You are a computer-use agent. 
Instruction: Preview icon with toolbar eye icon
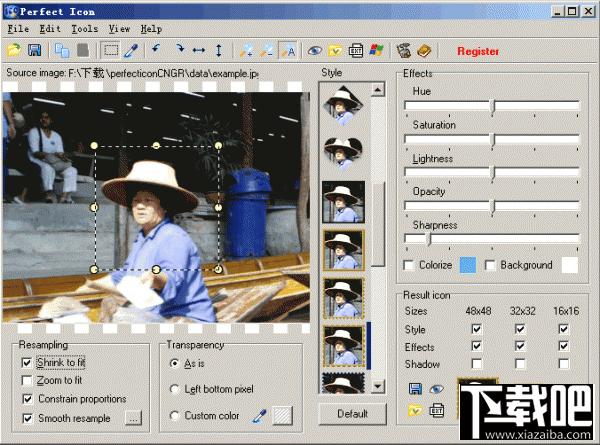pyautogui.click(x=315, y=51)
